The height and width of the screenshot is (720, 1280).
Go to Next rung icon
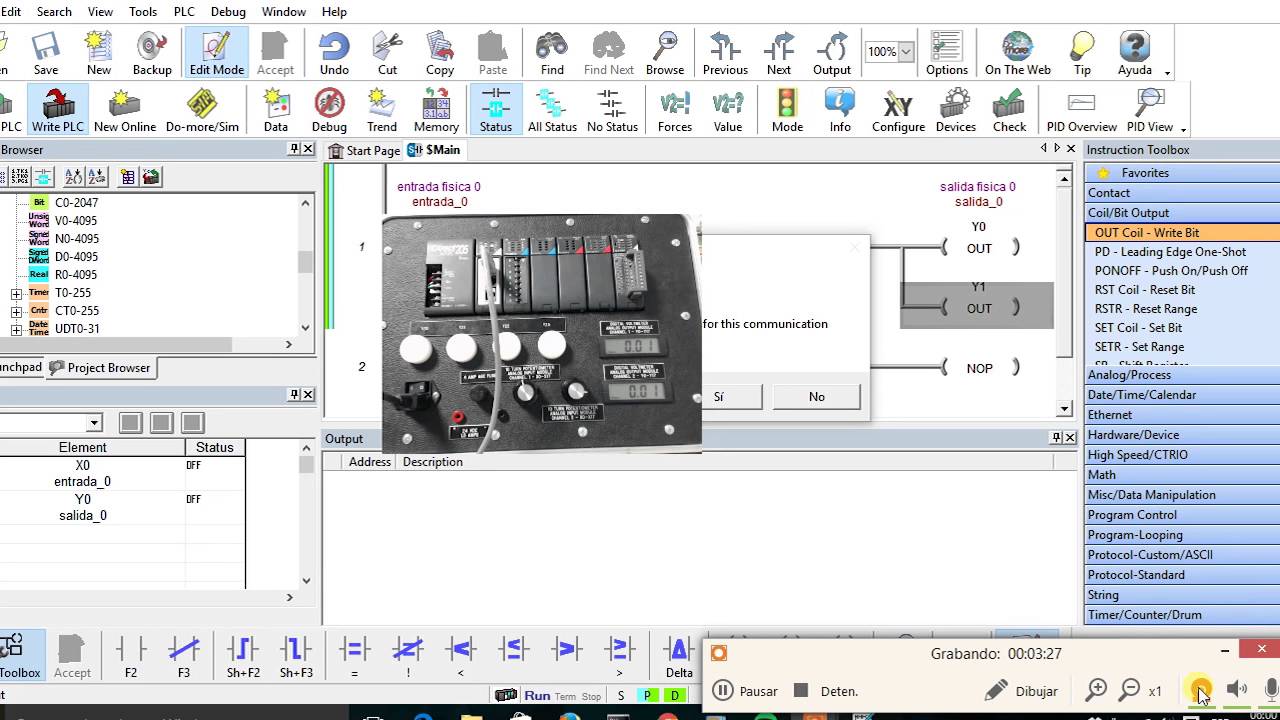click(779, 53)
